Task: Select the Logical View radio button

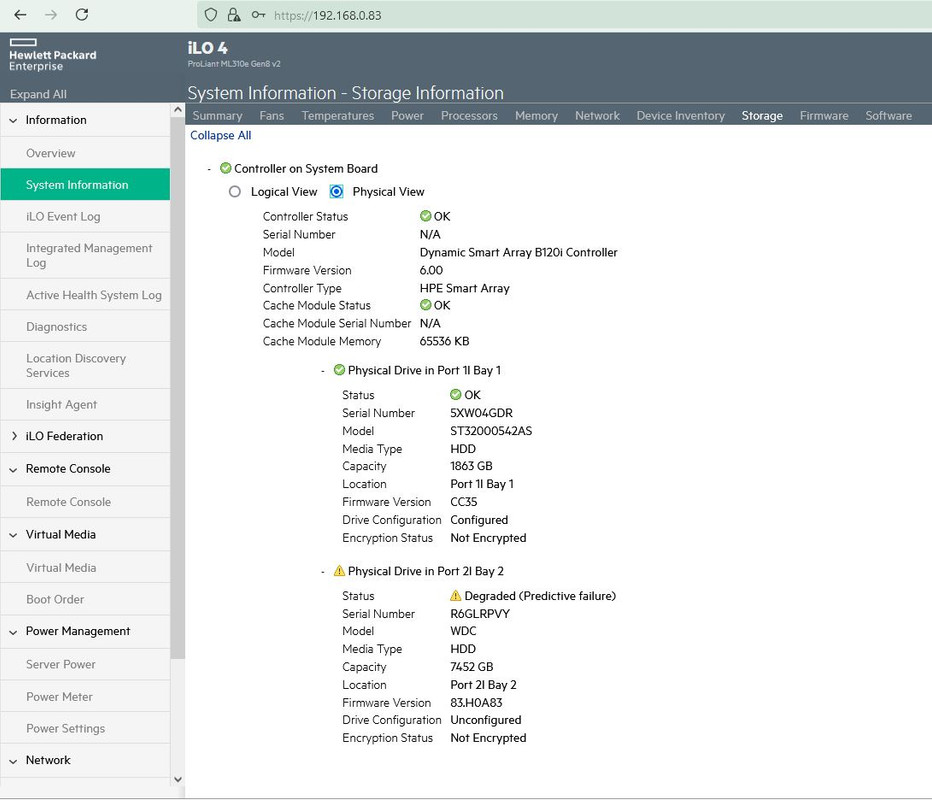Action: click(x=235, y=191)
